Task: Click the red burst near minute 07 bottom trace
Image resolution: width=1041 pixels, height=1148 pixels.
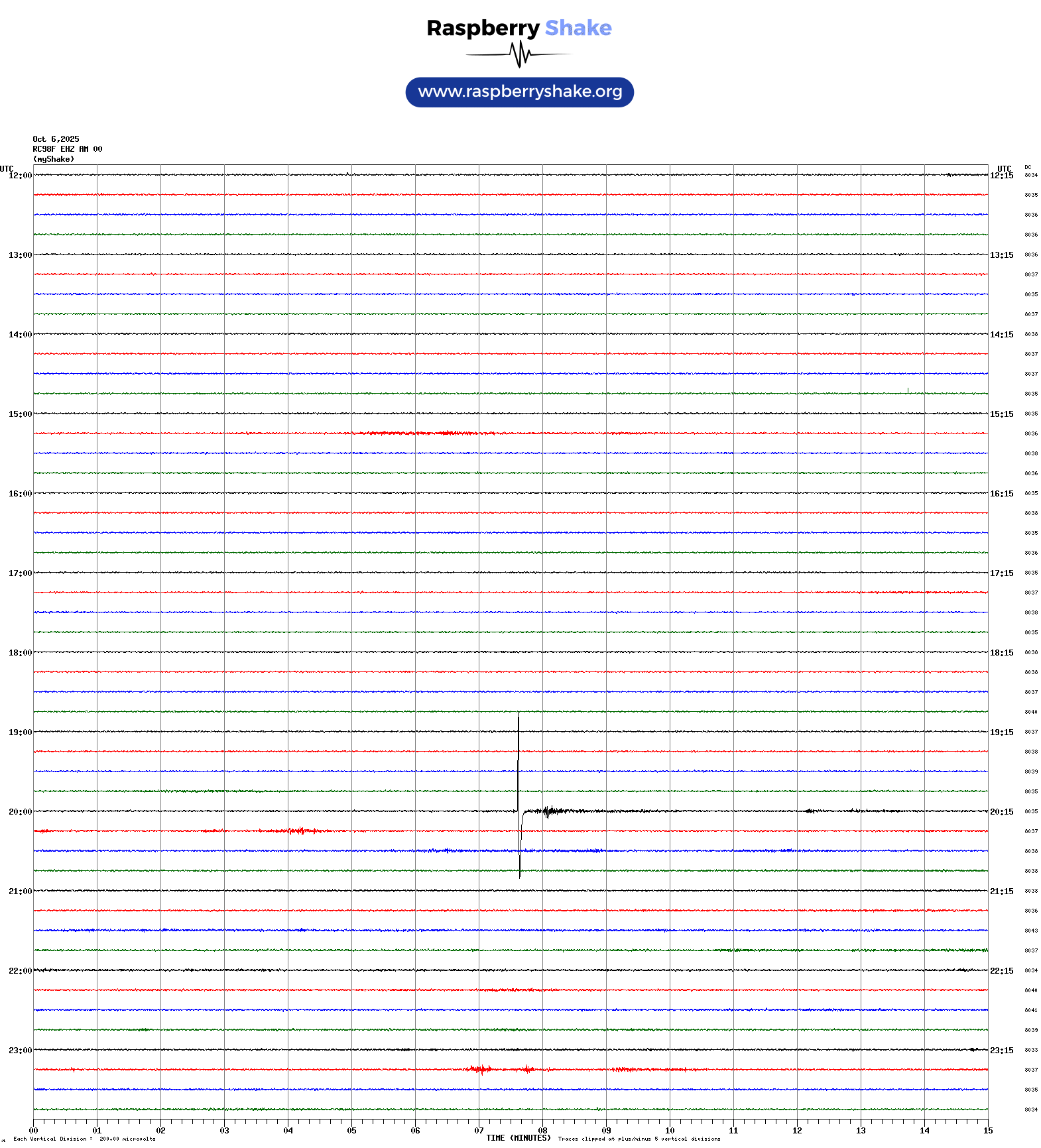Action: click(480, 1069)
